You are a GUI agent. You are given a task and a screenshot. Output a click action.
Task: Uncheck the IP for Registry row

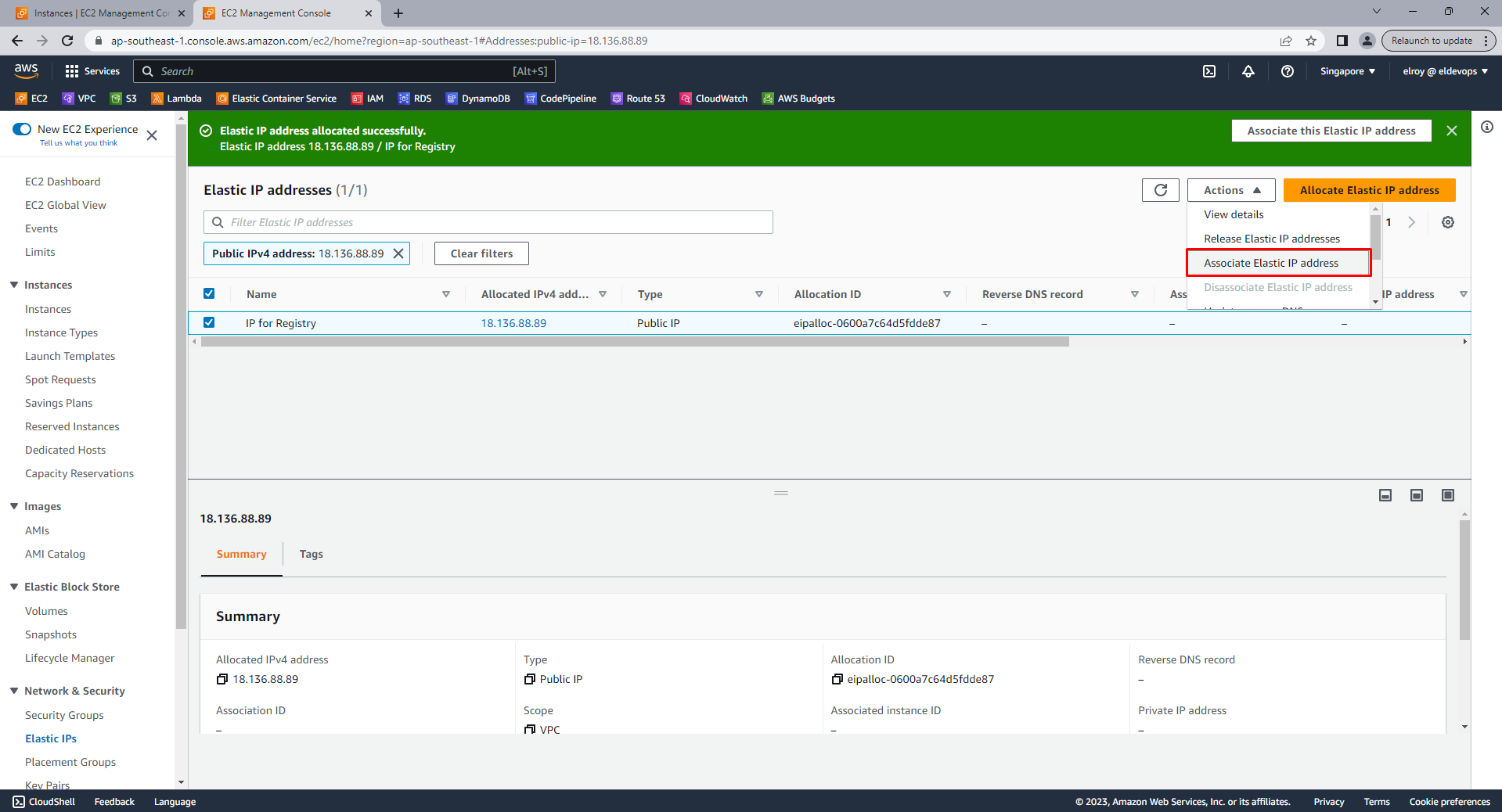209,322
